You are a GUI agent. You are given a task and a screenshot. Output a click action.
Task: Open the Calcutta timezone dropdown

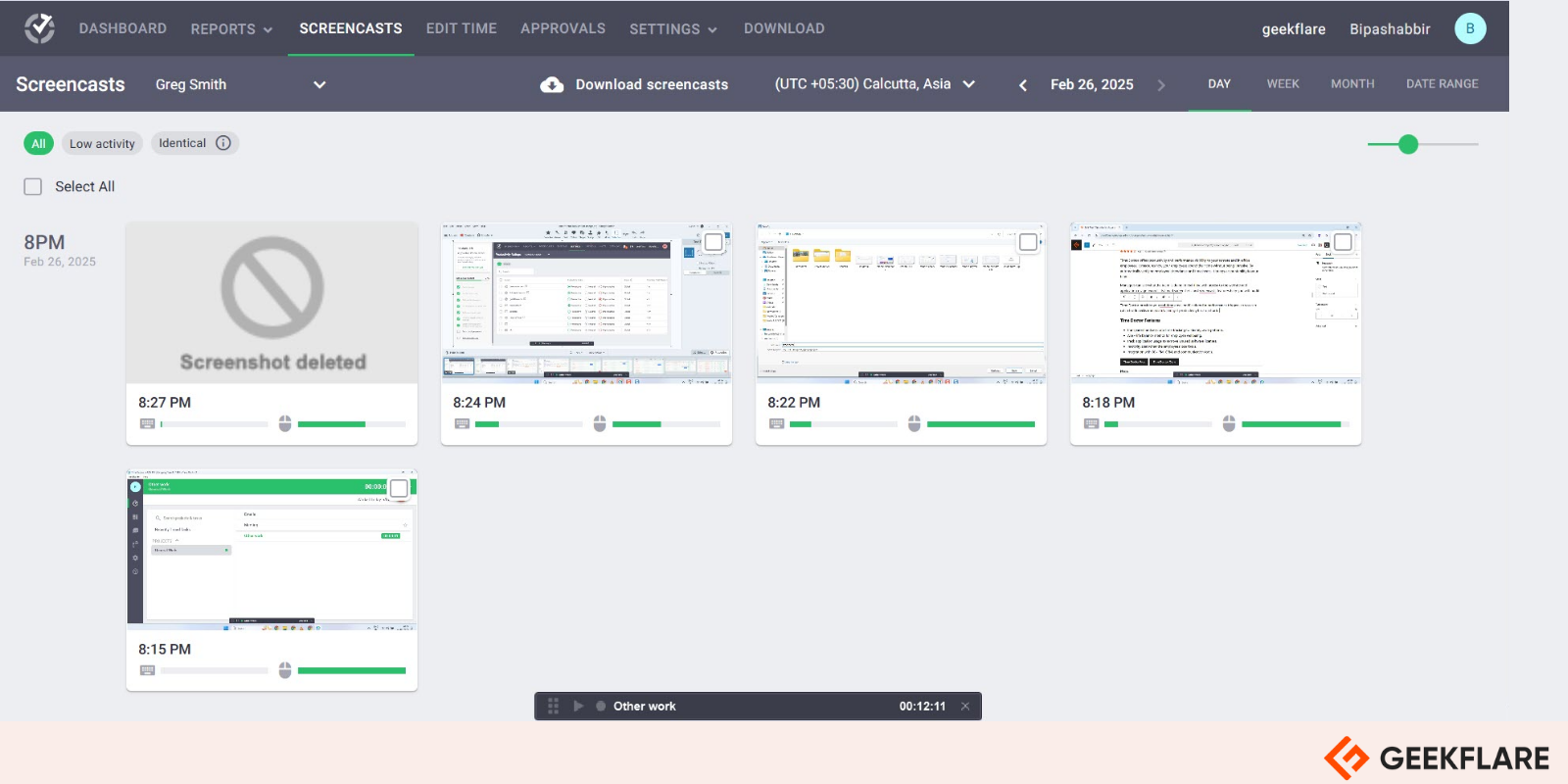874,84
